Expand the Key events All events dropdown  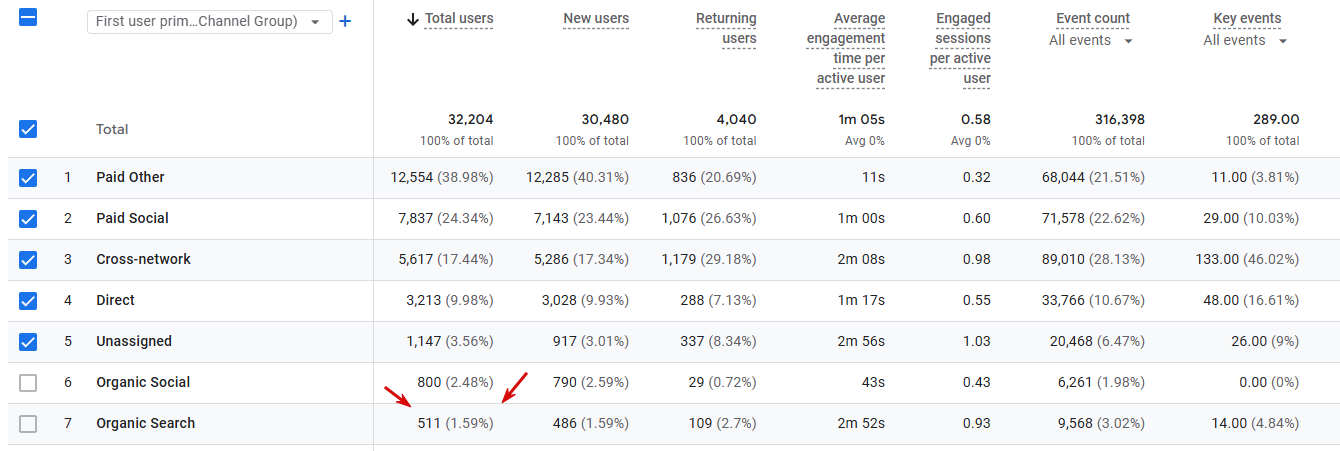[1245, 41]
